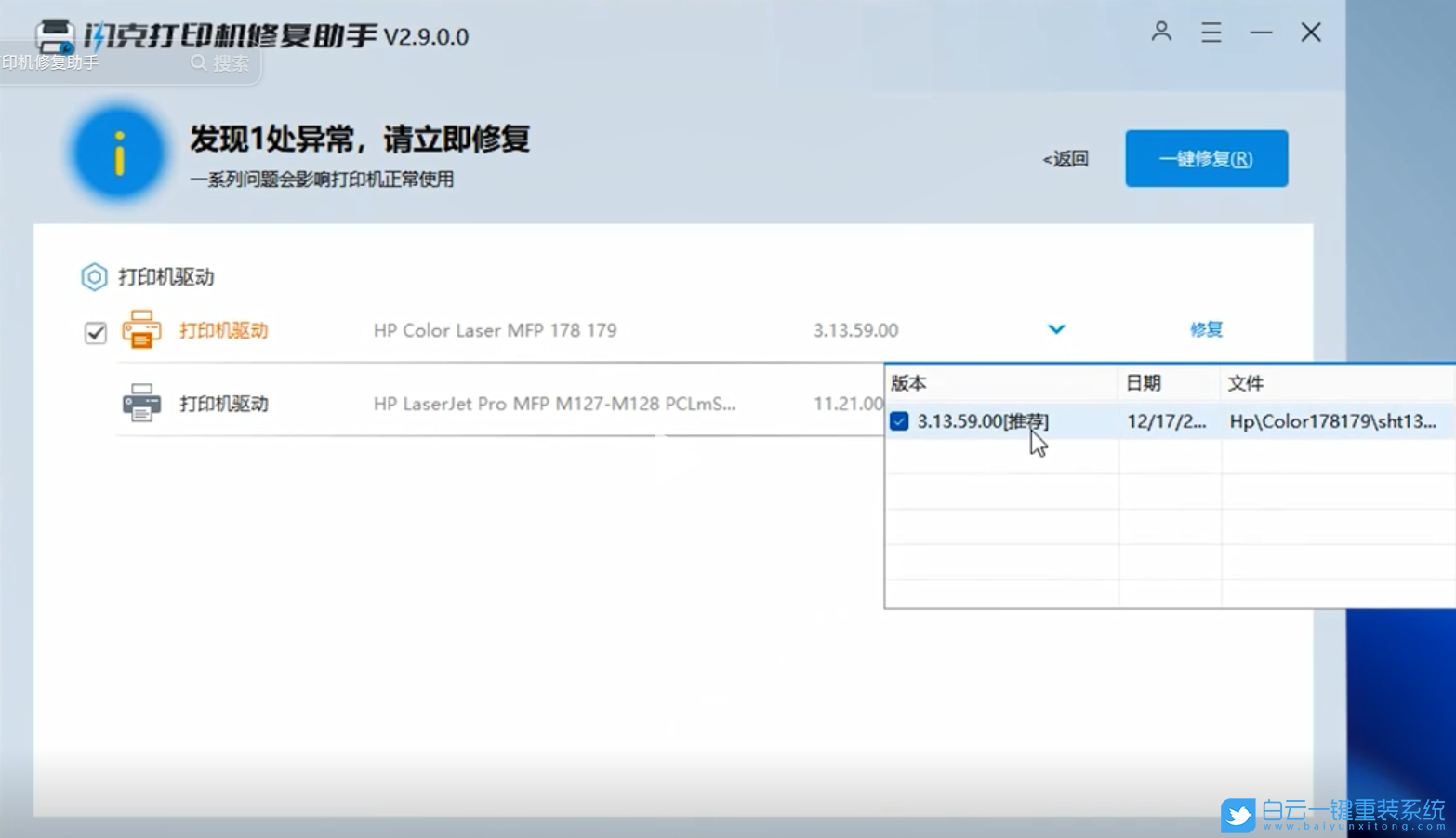Click the hexagon icon beside 打印机驱动 header
This screenshot has width=1456, height=838.
pos(94,276)
